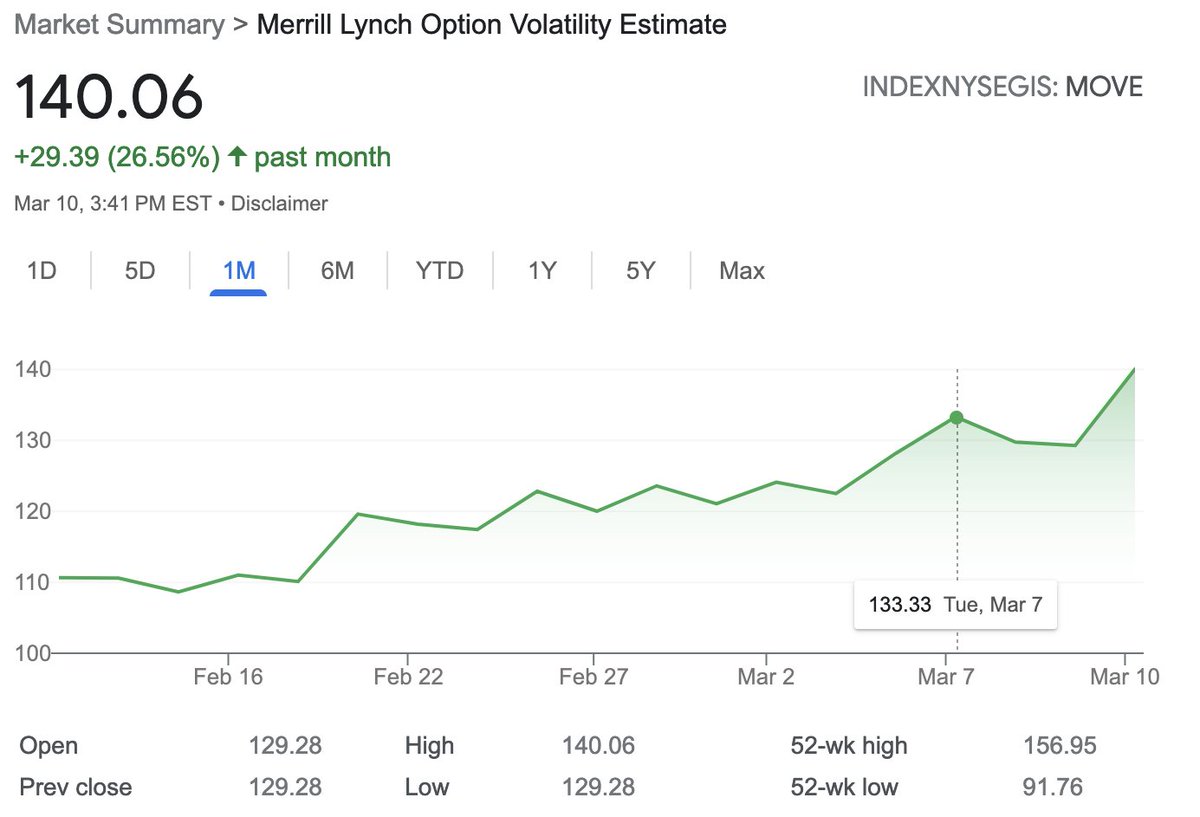Image resolution: width=1200 pixels, height=817 pixels.
Task: Click the Feb 22 axis label
Action: point(408,677)
